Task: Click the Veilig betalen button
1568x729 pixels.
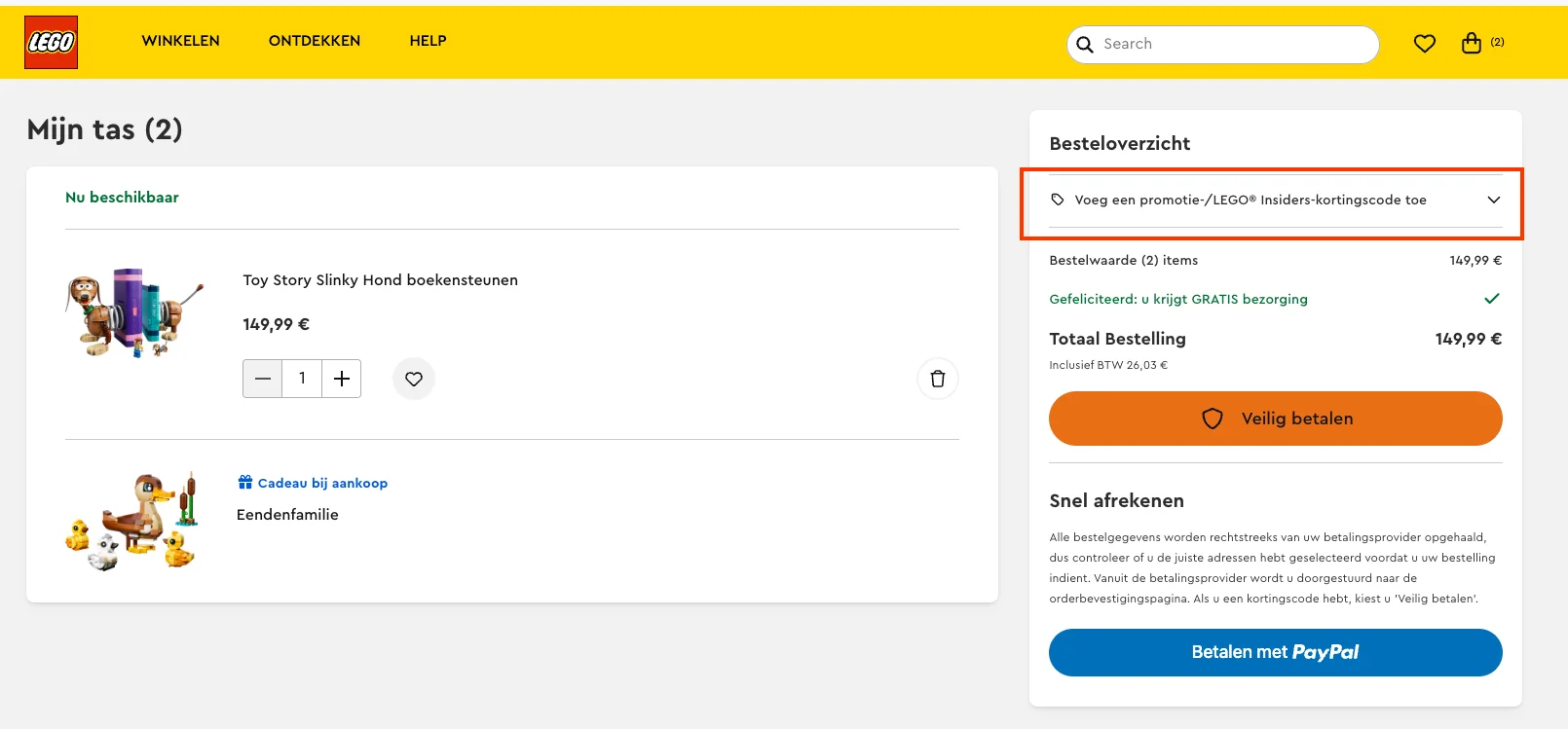Action: click(x=1276, y=419)
